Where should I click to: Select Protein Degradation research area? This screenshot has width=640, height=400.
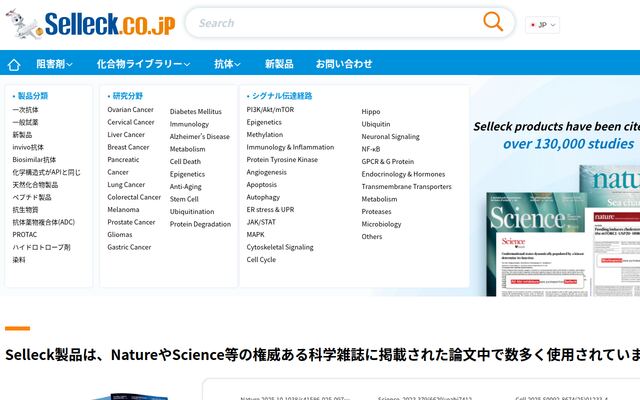click(200, 224)
